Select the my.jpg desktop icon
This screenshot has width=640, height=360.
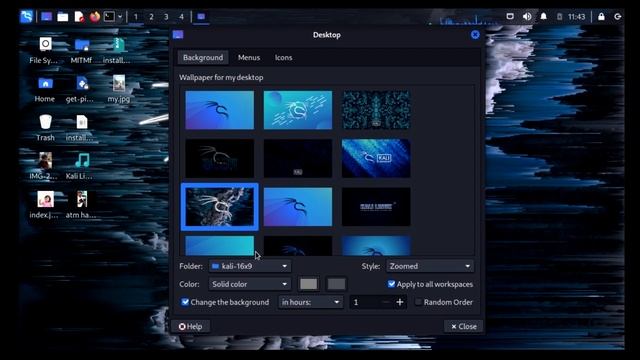119,89
